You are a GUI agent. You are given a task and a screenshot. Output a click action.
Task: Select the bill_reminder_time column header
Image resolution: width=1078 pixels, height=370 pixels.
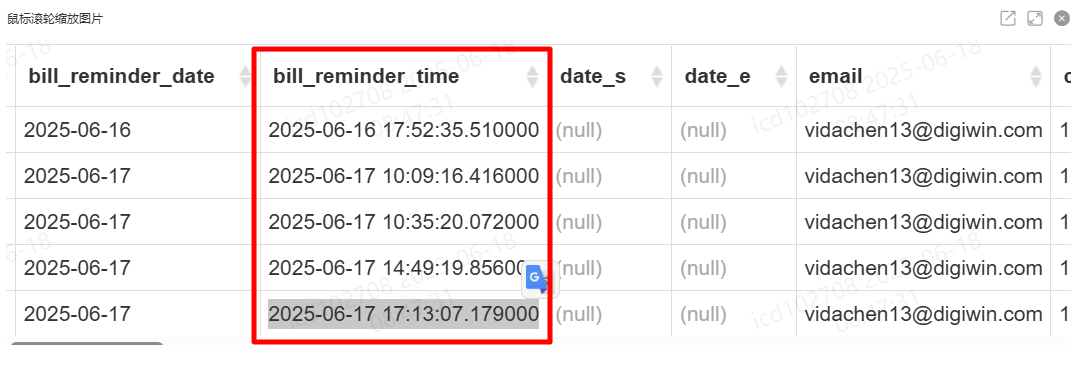pos(366,76)
